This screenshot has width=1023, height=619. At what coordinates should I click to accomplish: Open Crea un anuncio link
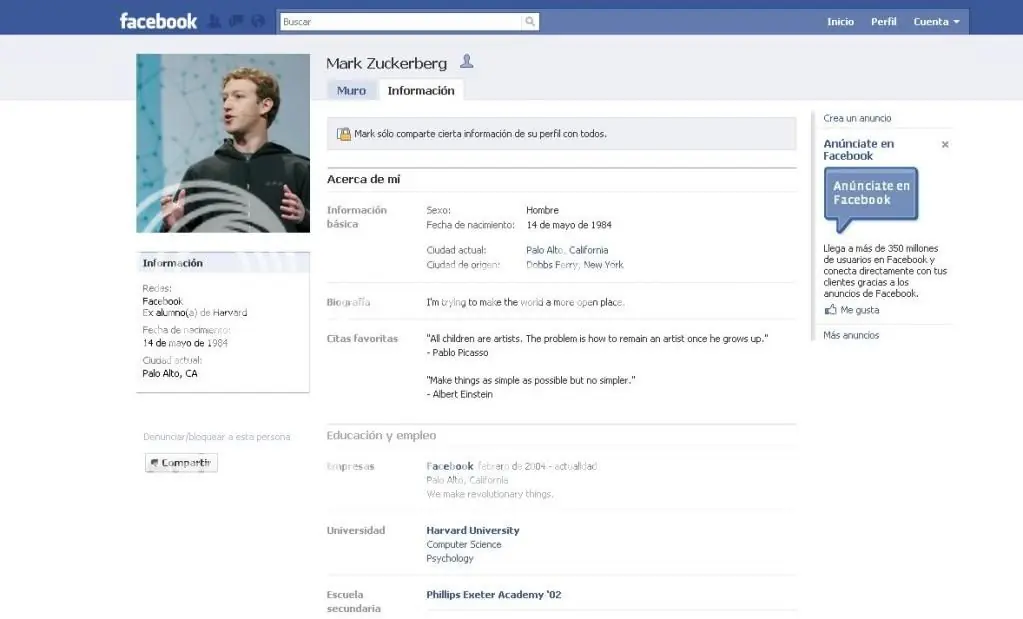point(857,118)
